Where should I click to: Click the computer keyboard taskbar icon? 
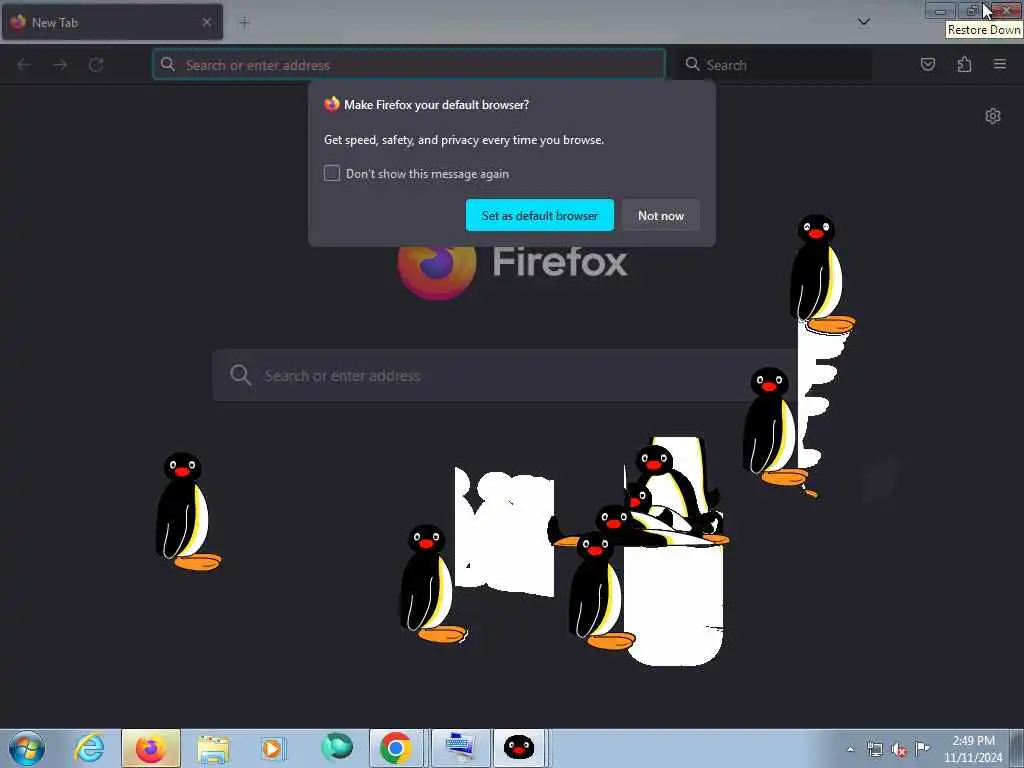pos(460,748)
